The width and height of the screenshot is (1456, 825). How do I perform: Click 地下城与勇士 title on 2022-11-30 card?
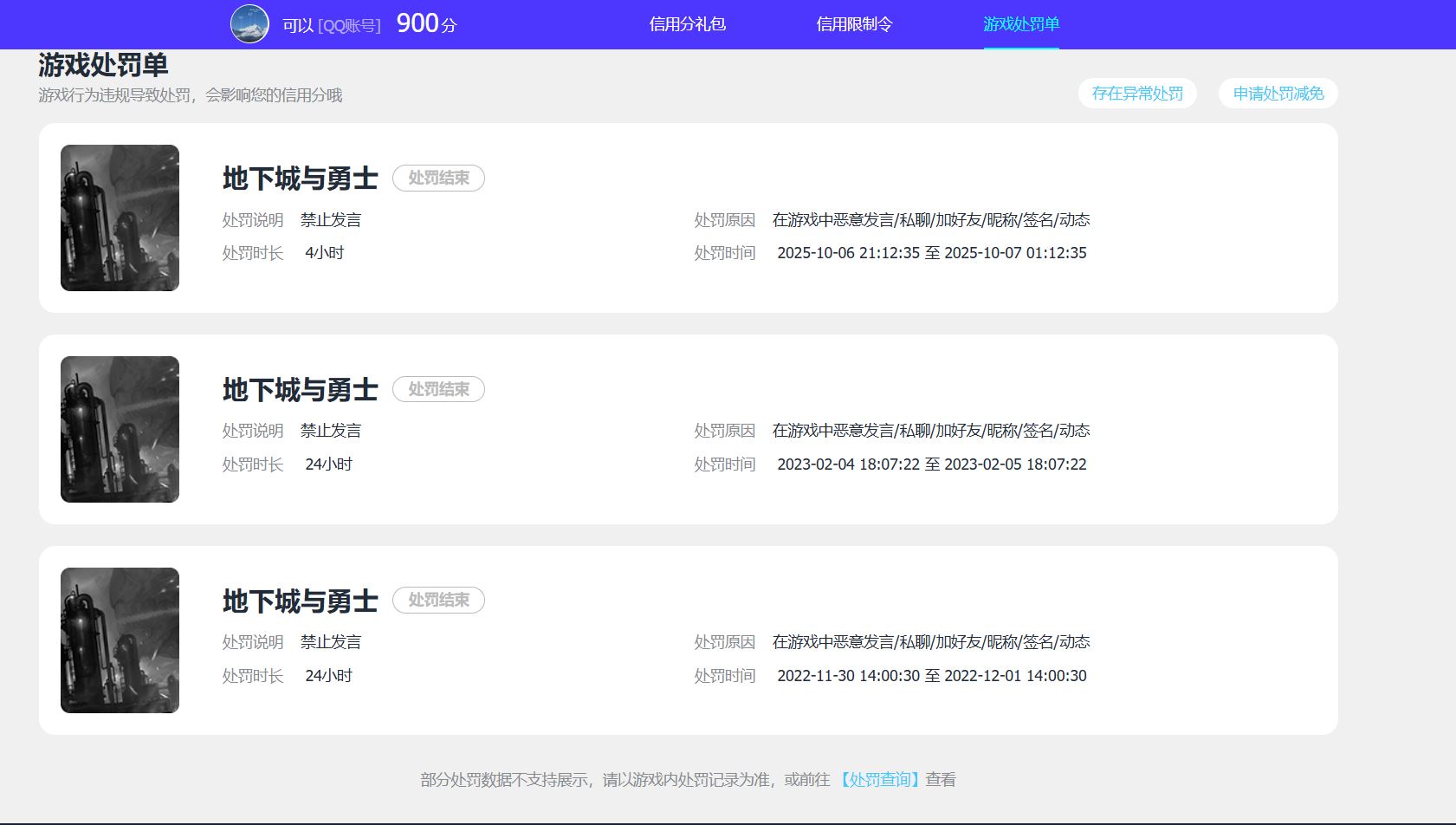click(x=300, y=601)
